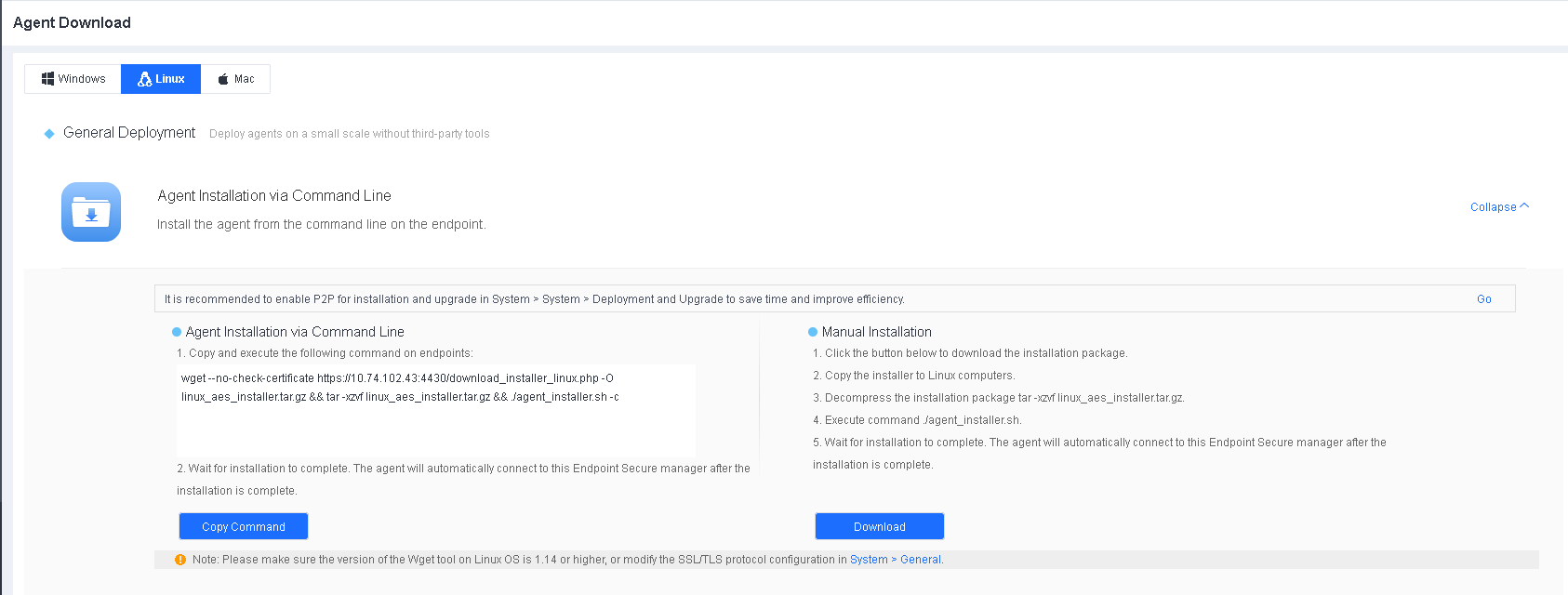Select the Mac tab
Image resolution: width=1568 pixels, height=595 pixels.
pyautogui.click(x=235, y=79)
